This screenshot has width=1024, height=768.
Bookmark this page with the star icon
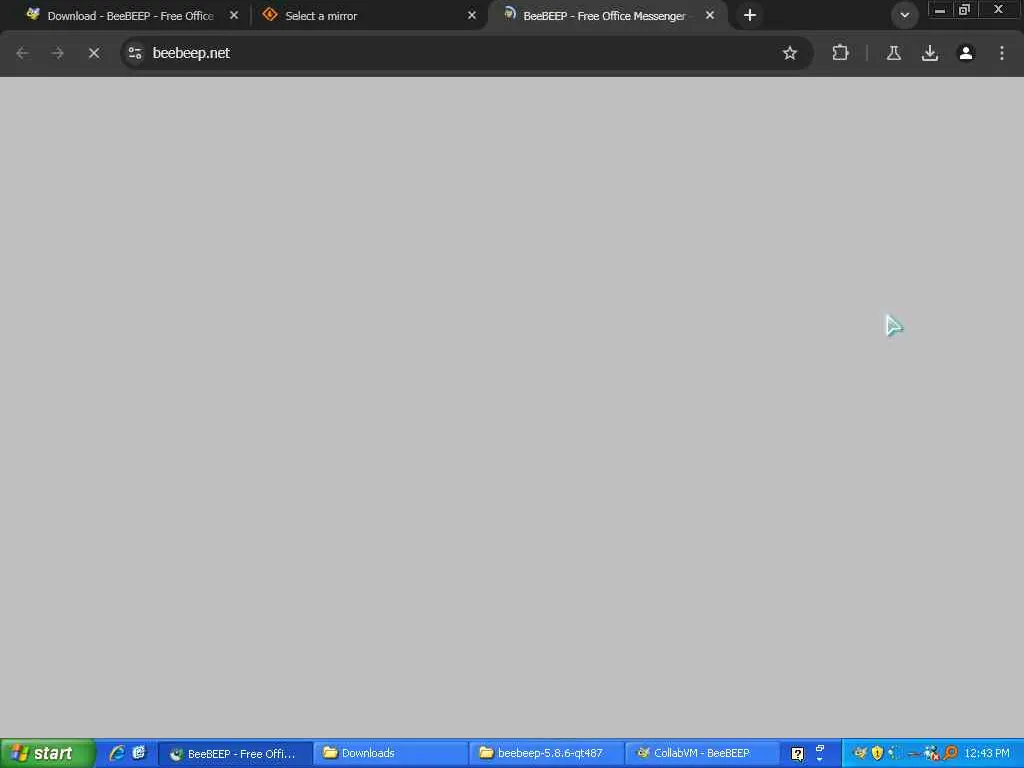pyautogui.click(x=790, y=54)
